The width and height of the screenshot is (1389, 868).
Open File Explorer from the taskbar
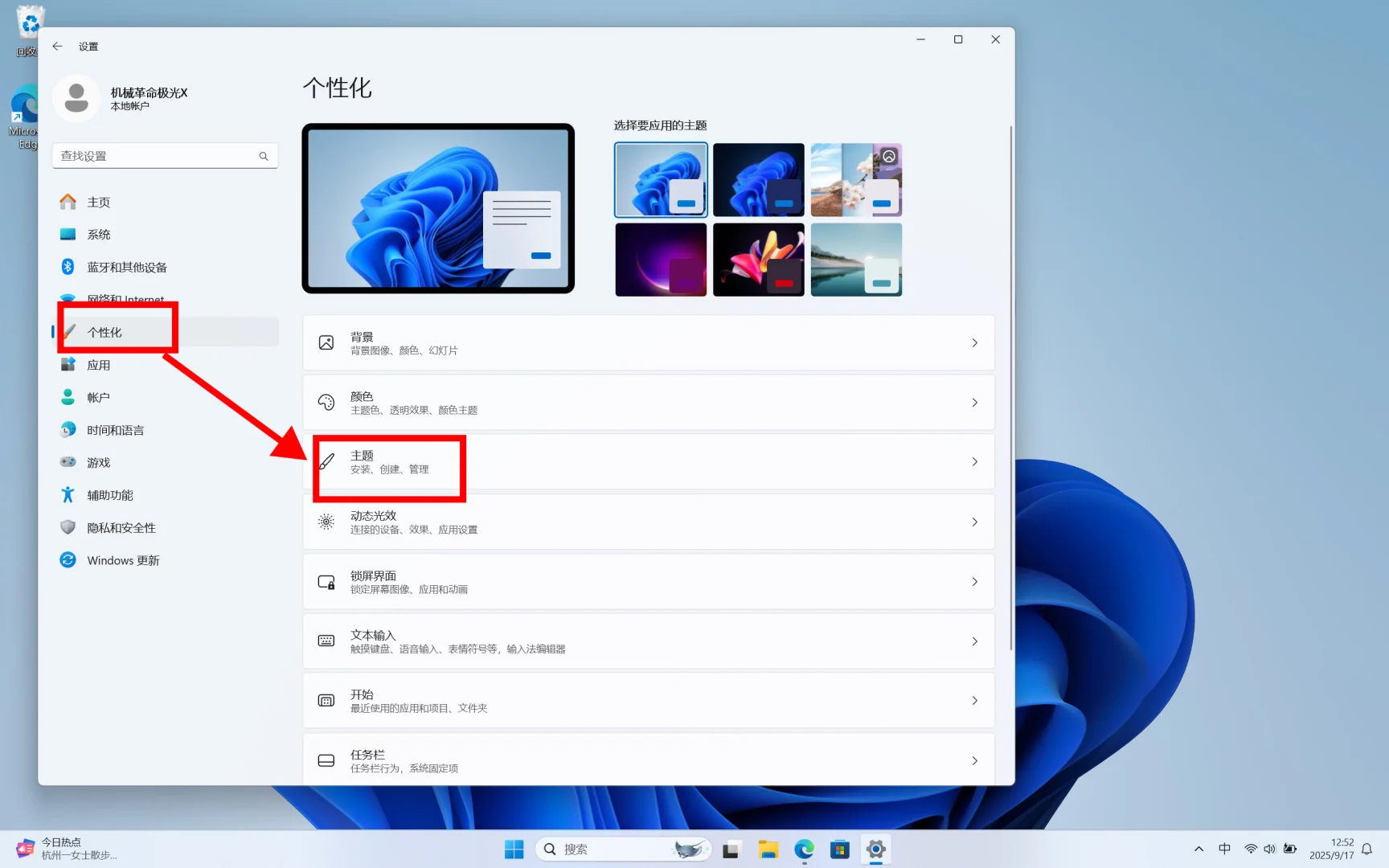[x=768, y=850]
